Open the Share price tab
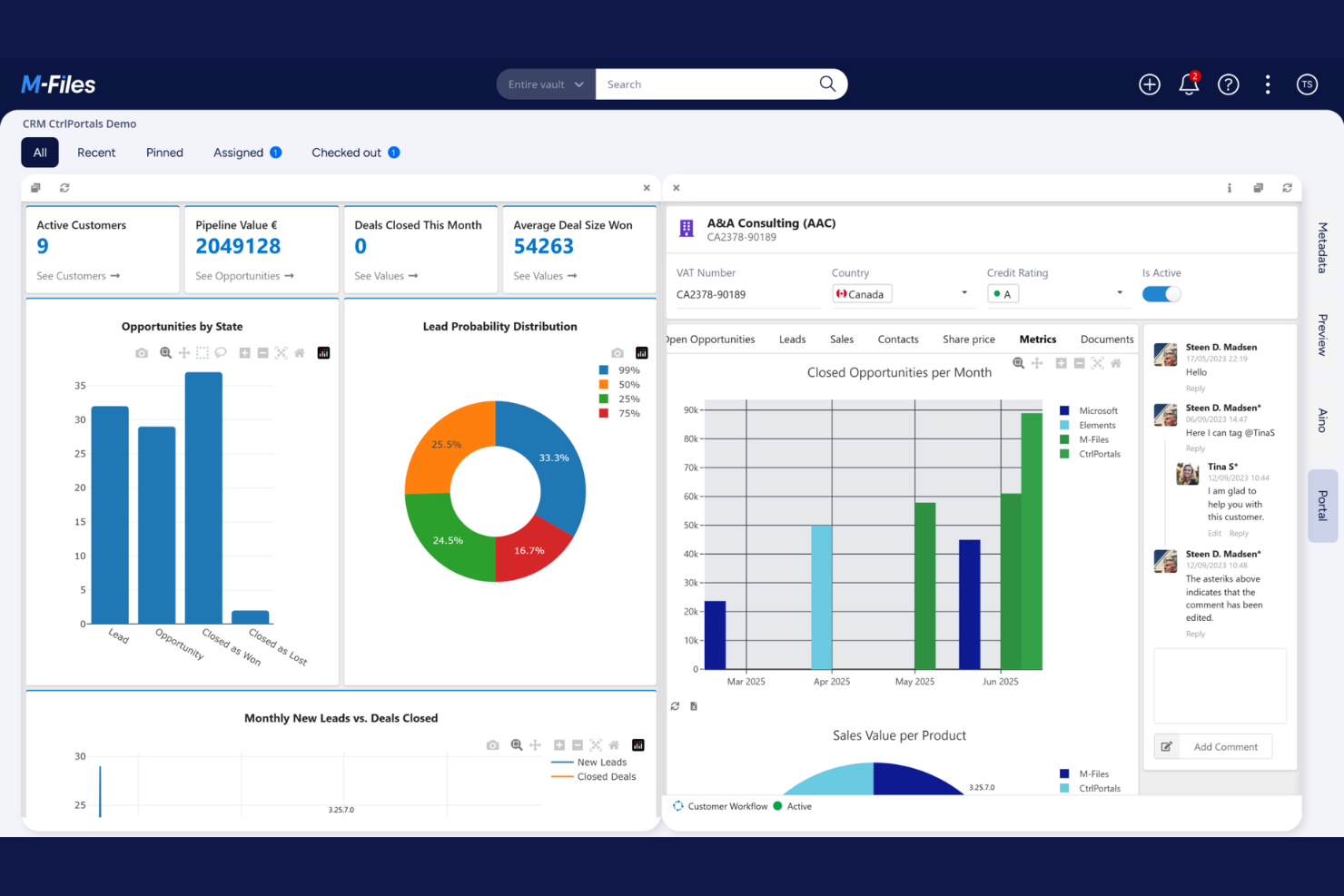Viewport: 1344px width, 896px height. tap(969, 340)
